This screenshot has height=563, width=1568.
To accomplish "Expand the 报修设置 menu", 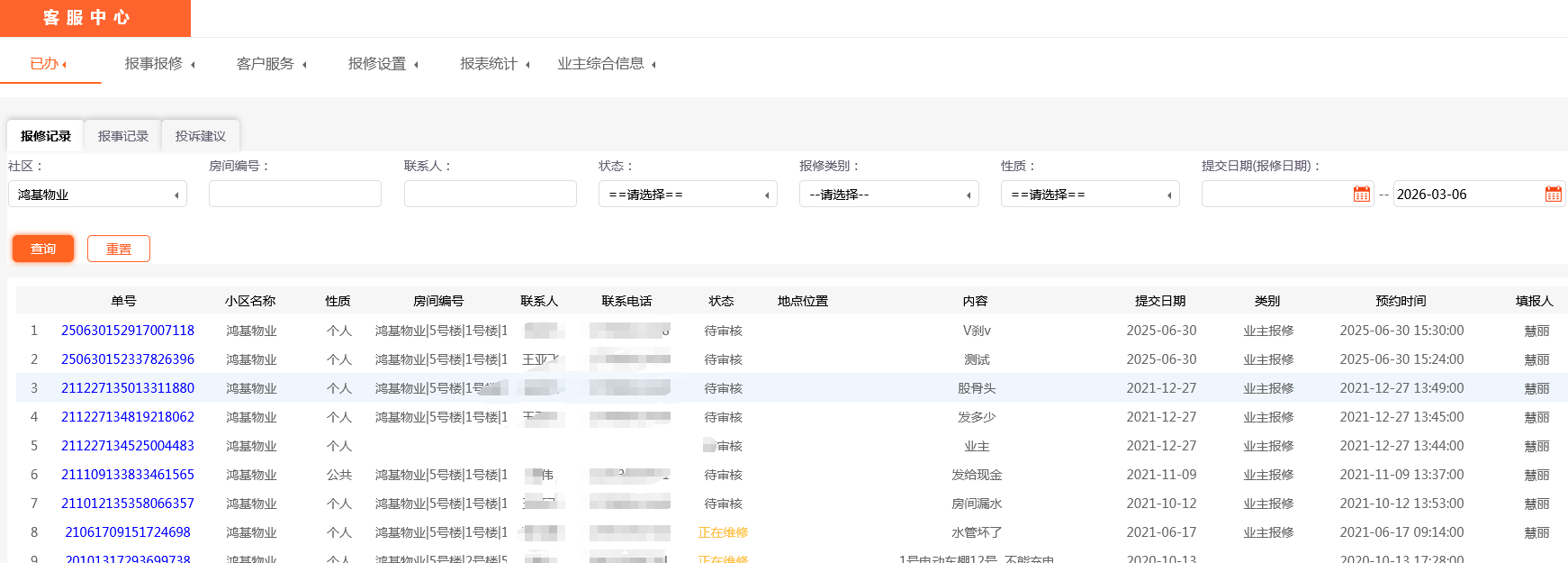I will click(x=383, y=64).
